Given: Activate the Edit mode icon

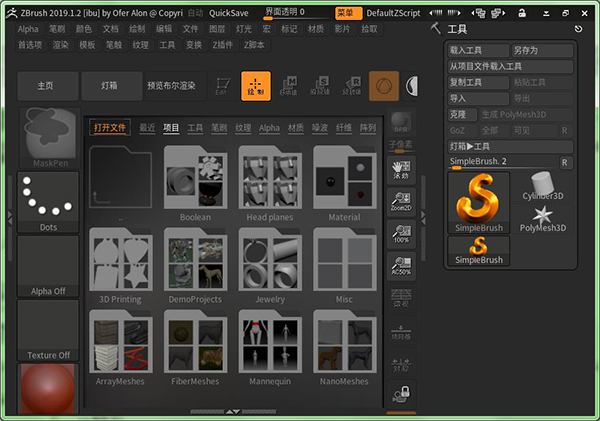Looking at the screenshot, I should pos(222,86).
